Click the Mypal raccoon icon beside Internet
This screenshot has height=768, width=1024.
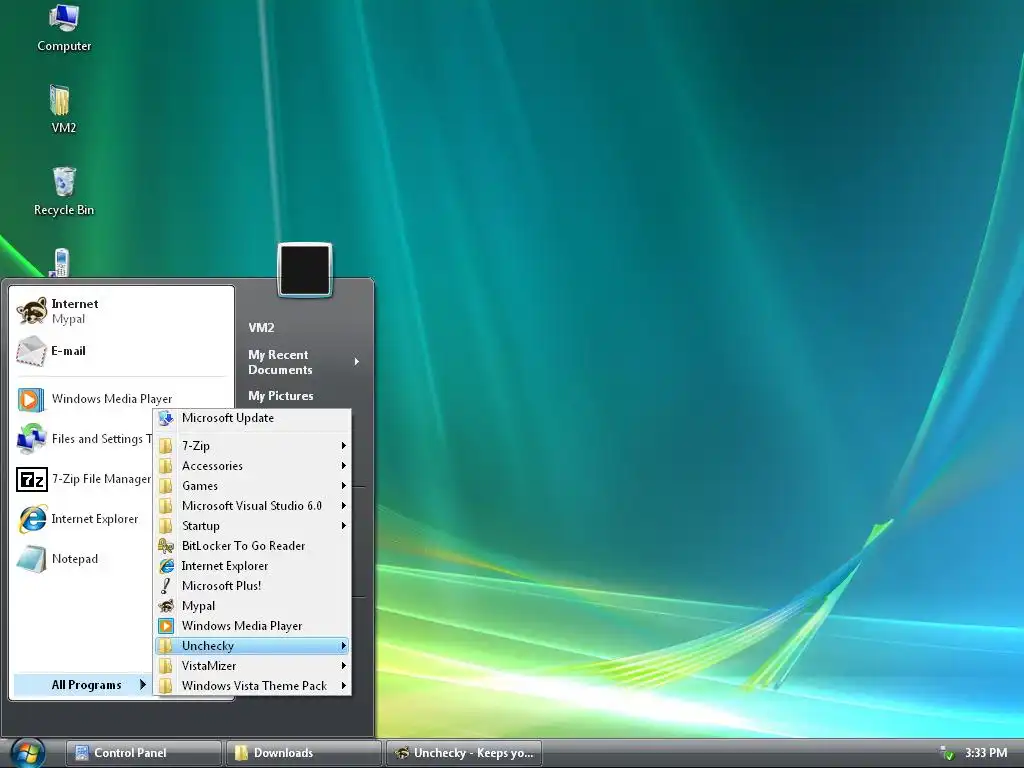[x=32, y=310]
